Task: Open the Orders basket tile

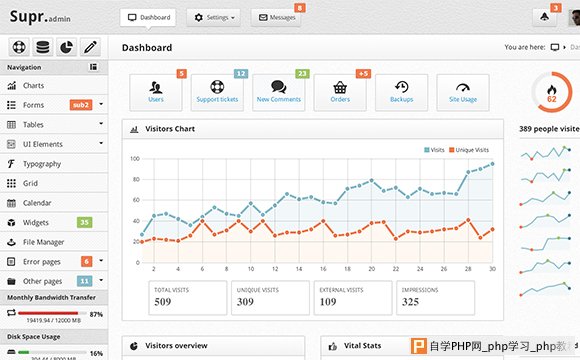Action: pos(340,92)
